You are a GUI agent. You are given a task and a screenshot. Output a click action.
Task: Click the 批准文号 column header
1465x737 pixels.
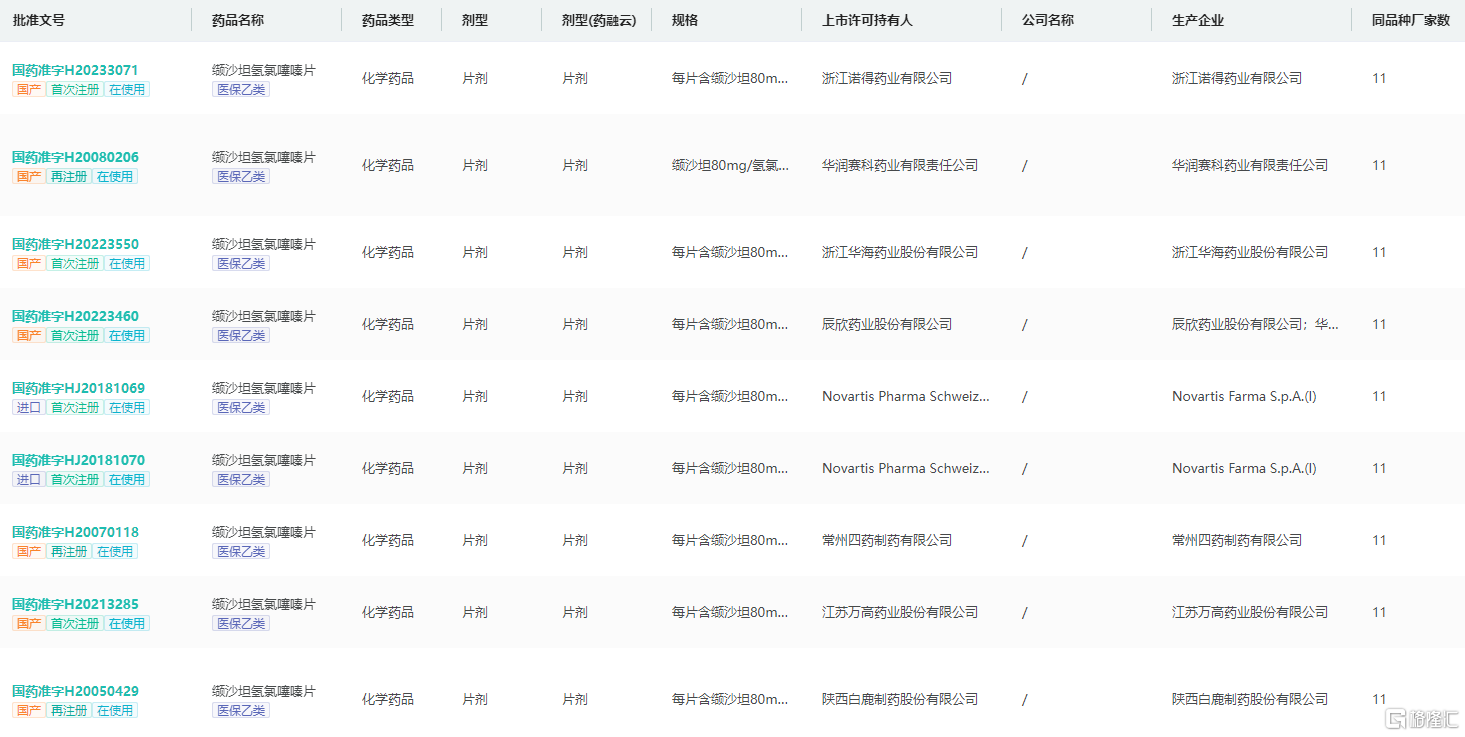tap(38, 20)
